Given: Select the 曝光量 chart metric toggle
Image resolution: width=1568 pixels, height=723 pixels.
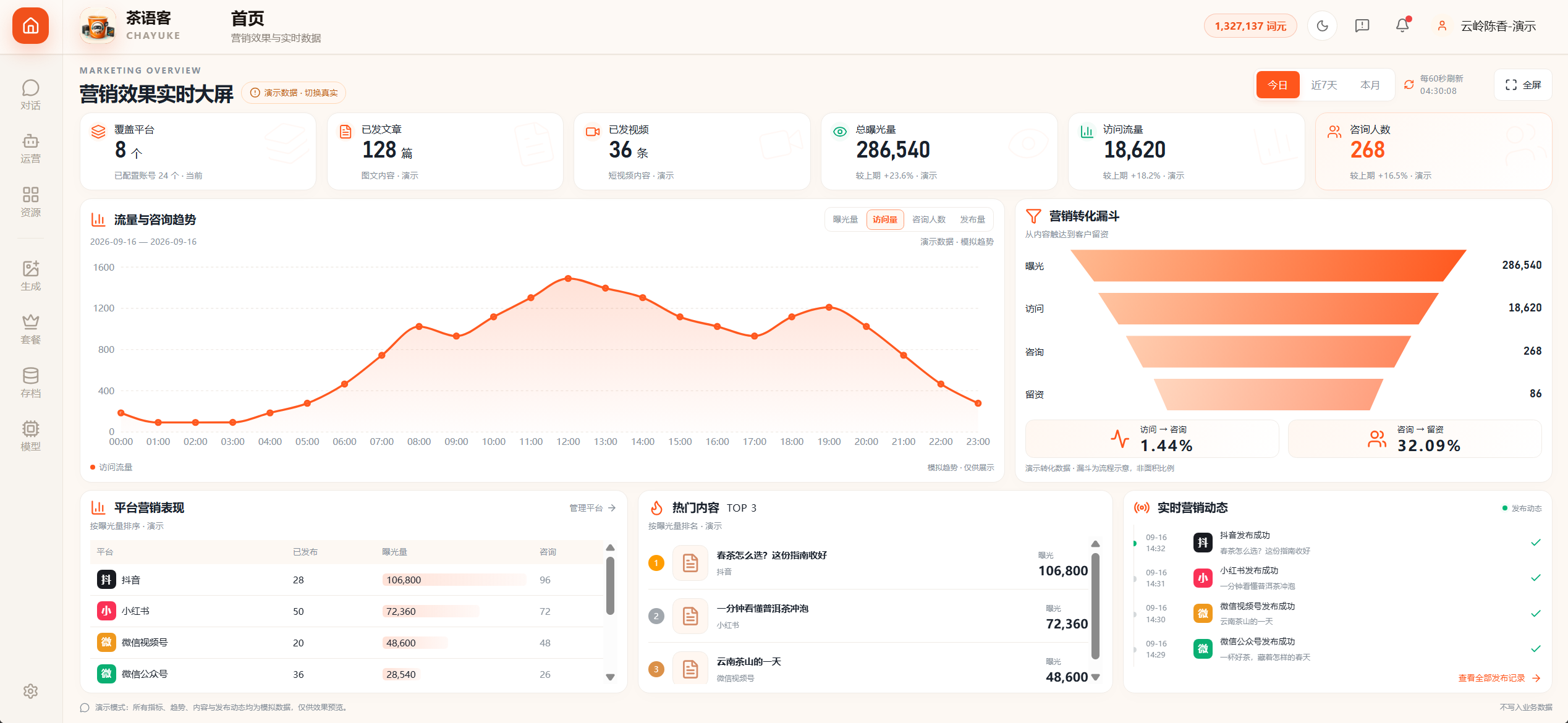Looking at the screenshot, I should (845, 219).
